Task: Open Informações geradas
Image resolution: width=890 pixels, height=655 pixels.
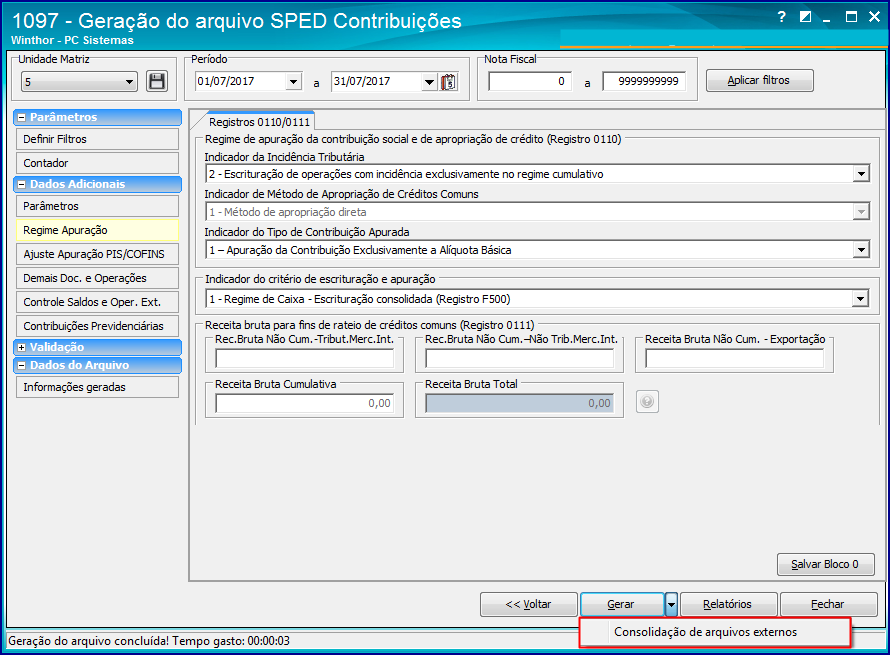Action: point(97,387)
